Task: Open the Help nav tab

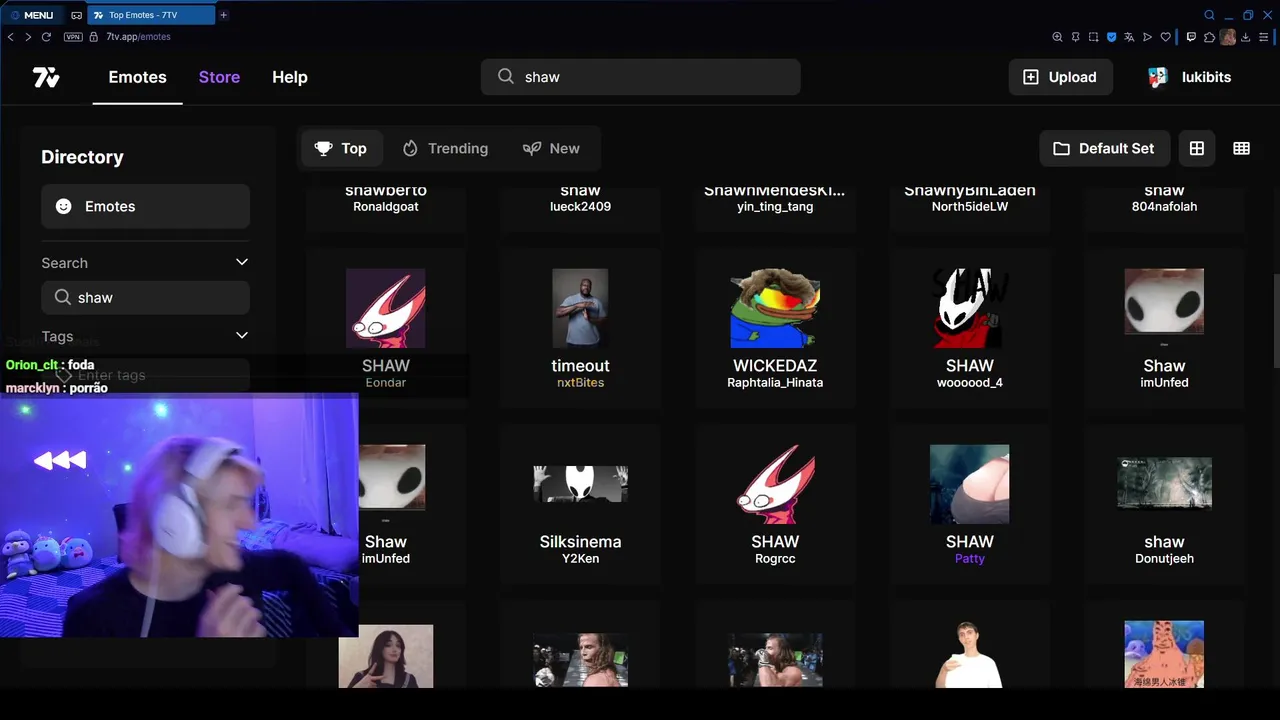Action: (x=290, y=77)
